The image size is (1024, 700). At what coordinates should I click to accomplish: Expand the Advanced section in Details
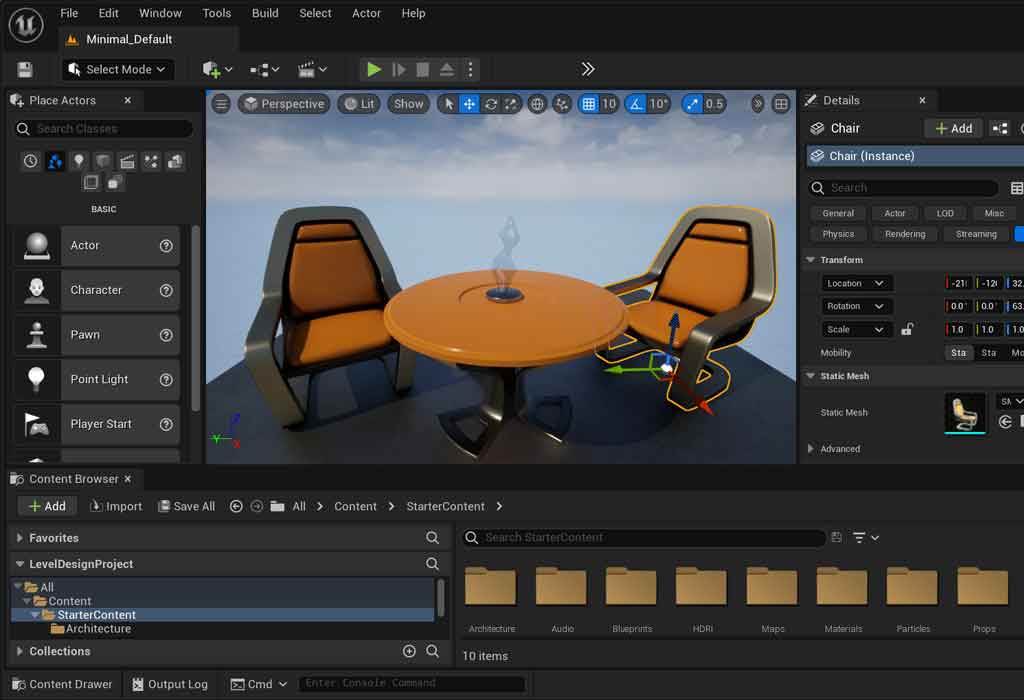[x=810, y=449]
